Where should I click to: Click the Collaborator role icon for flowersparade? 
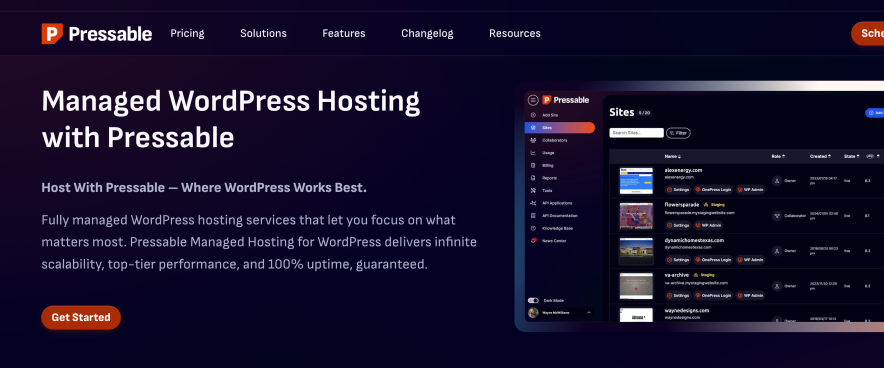tap(777, 216)
